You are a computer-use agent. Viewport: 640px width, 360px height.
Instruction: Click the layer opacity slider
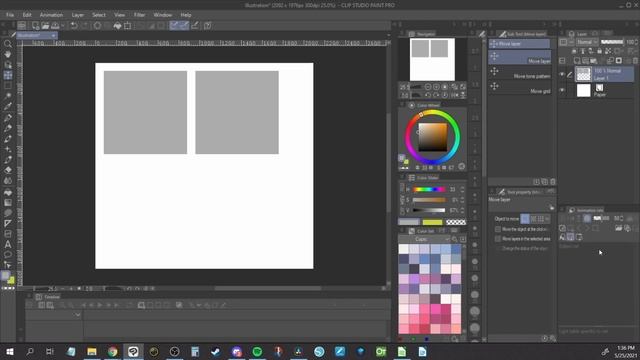[x=612, y=42]
